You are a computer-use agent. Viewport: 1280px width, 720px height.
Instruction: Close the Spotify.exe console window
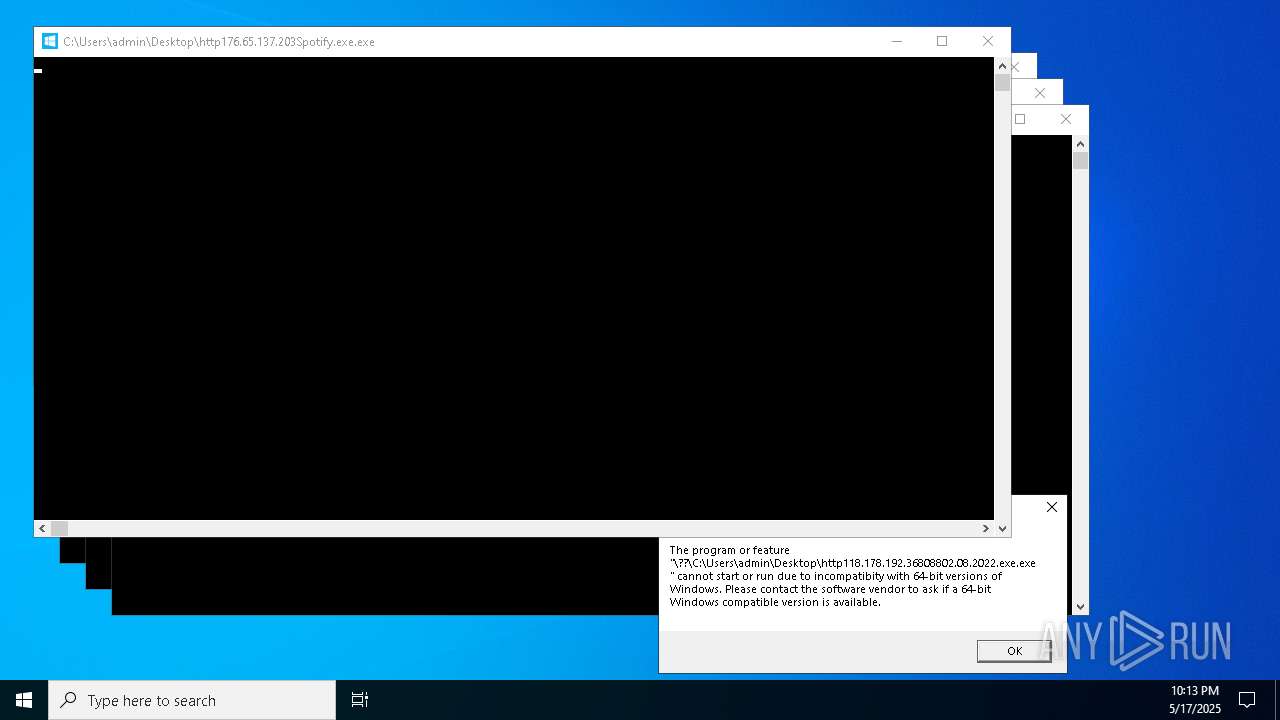pos(988,41)
